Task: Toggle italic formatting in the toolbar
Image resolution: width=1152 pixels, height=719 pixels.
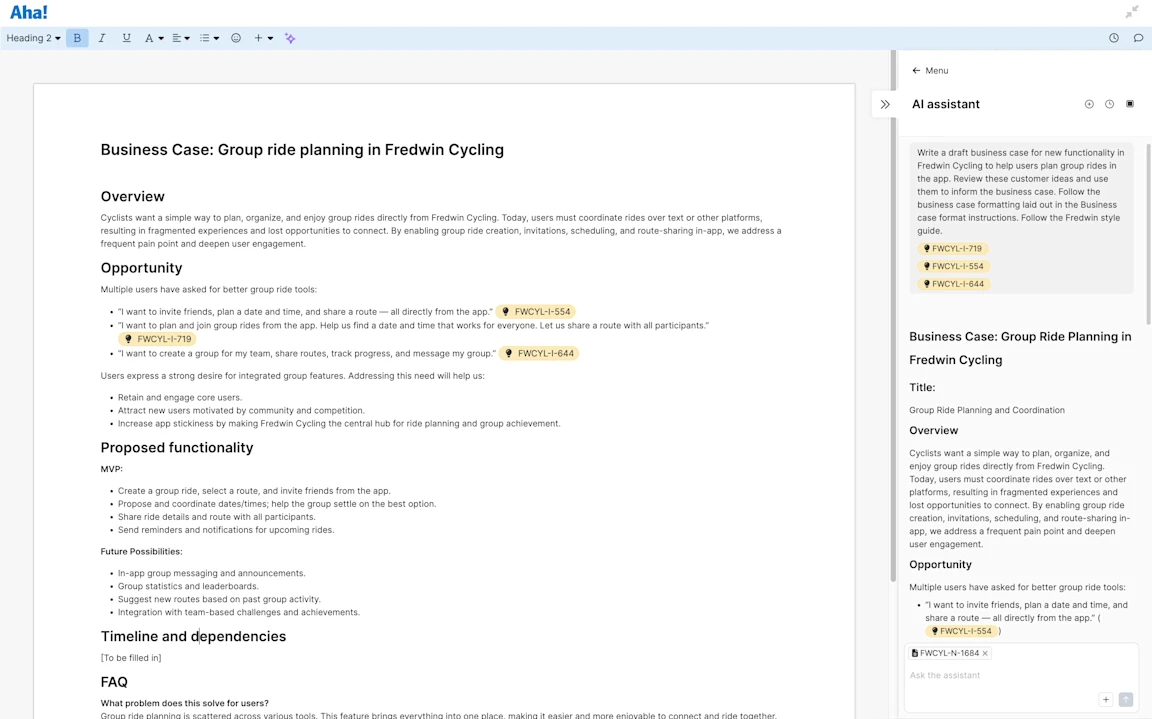Action: pos(101,38)
